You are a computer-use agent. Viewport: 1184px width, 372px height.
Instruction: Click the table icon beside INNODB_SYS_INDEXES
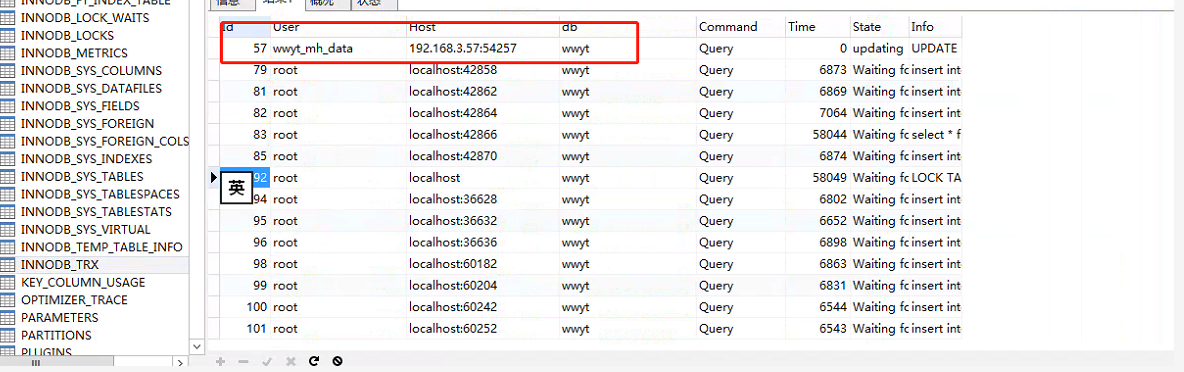point(8,159)
